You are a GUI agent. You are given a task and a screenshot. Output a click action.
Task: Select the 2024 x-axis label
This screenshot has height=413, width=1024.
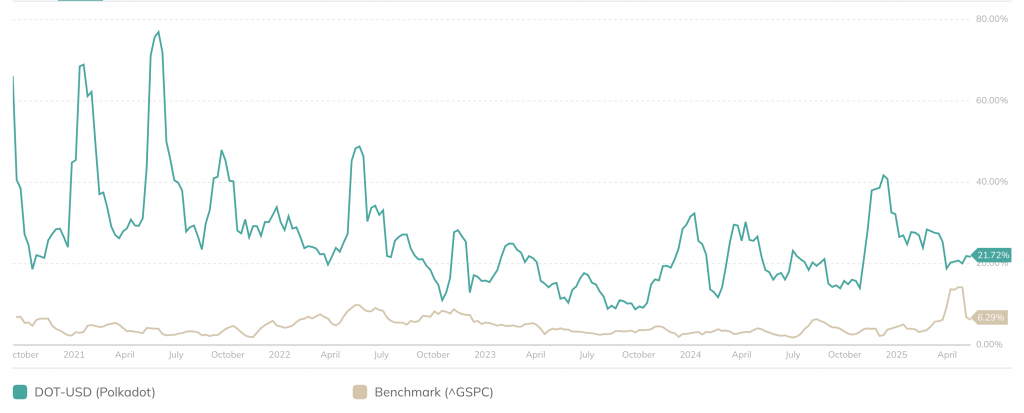click(x=690, y=354)
